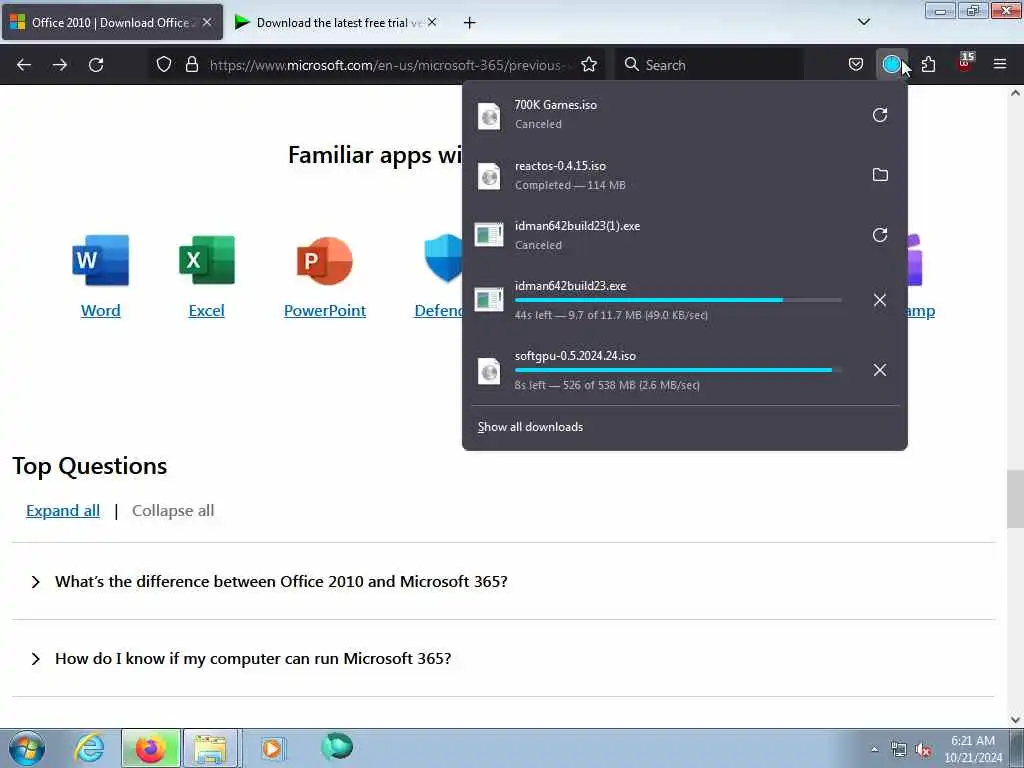The image size is (1024, 768).
Task: Follow the Word link
Action: point(101,311)
